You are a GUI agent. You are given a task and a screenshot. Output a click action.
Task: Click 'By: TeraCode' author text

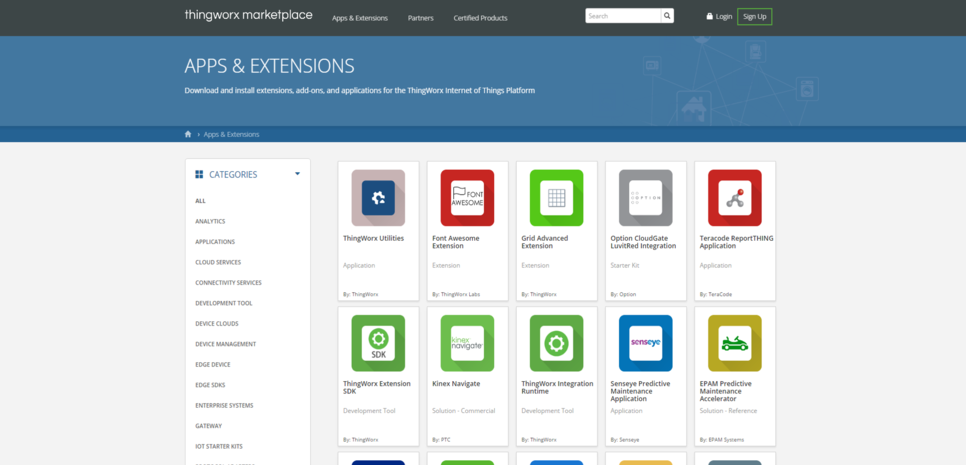(716, 294)
